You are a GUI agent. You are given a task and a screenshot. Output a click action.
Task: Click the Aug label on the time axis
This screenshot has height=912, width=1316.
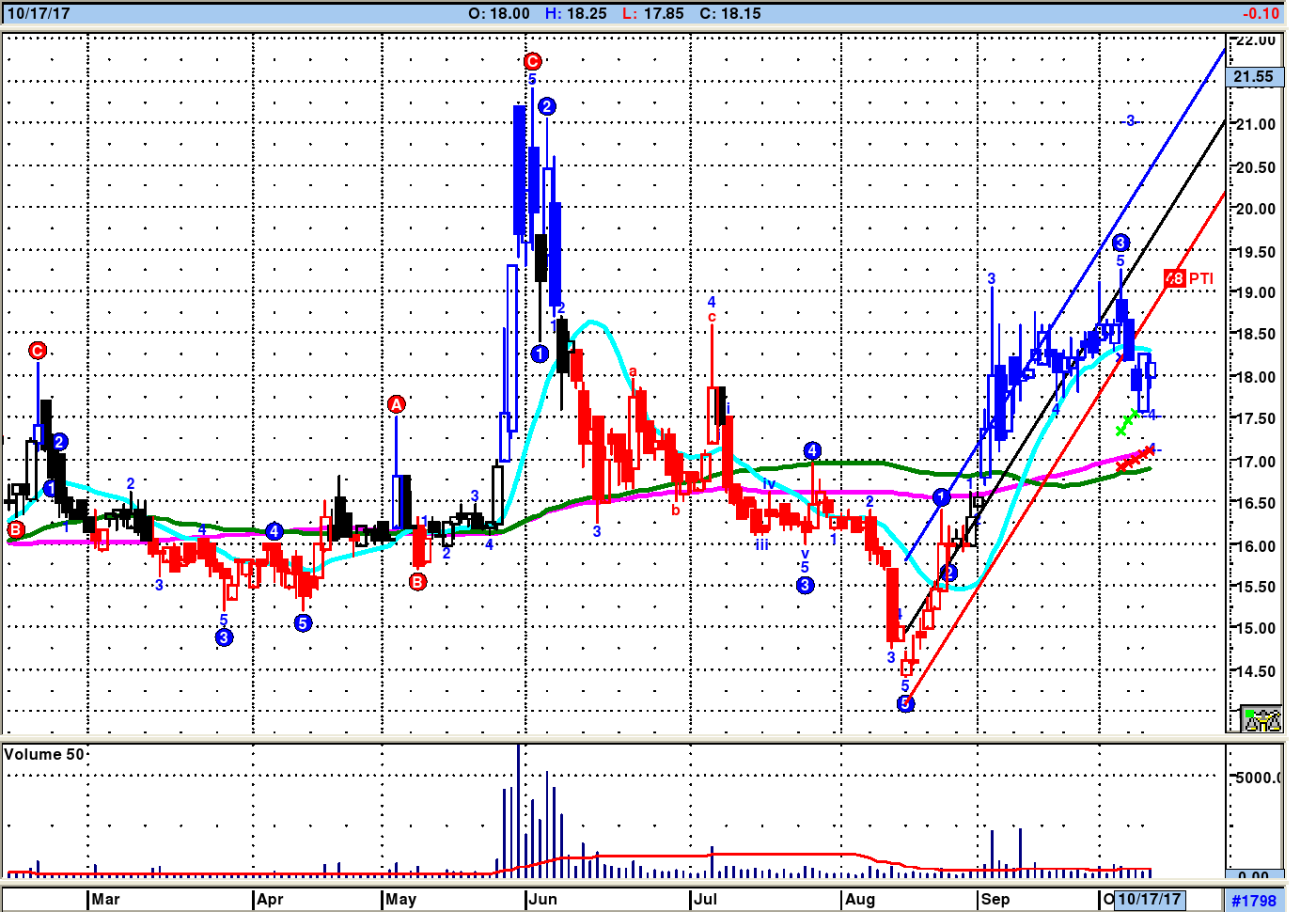(x=859, y=900)
